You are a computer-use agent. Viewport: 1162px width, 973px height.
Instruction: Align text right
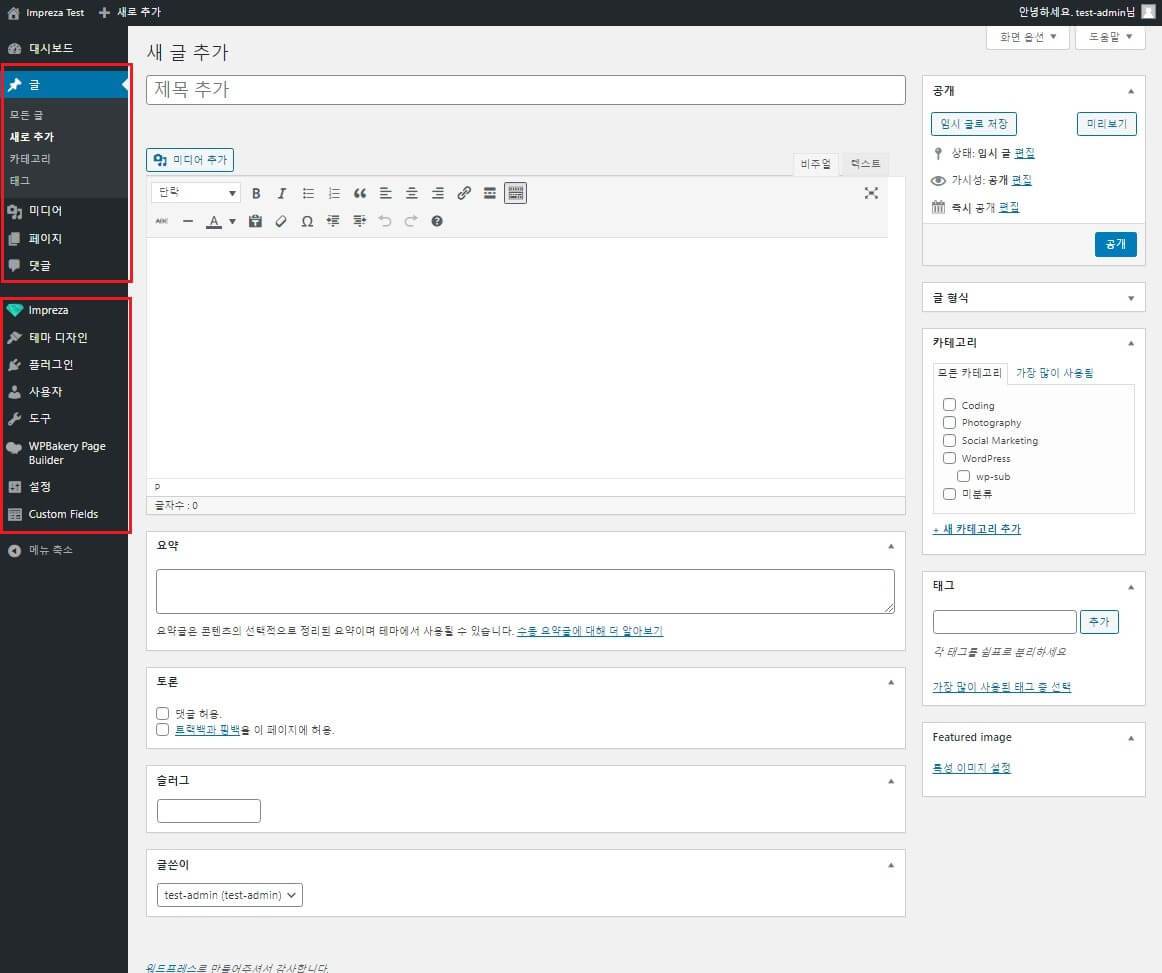(x=438, y=193)
